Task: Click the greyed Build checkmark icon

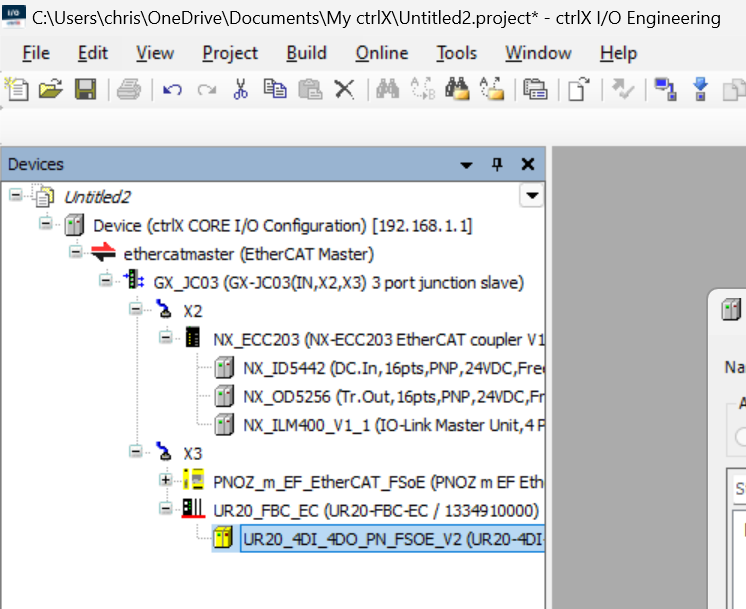Action: [622, 89]
